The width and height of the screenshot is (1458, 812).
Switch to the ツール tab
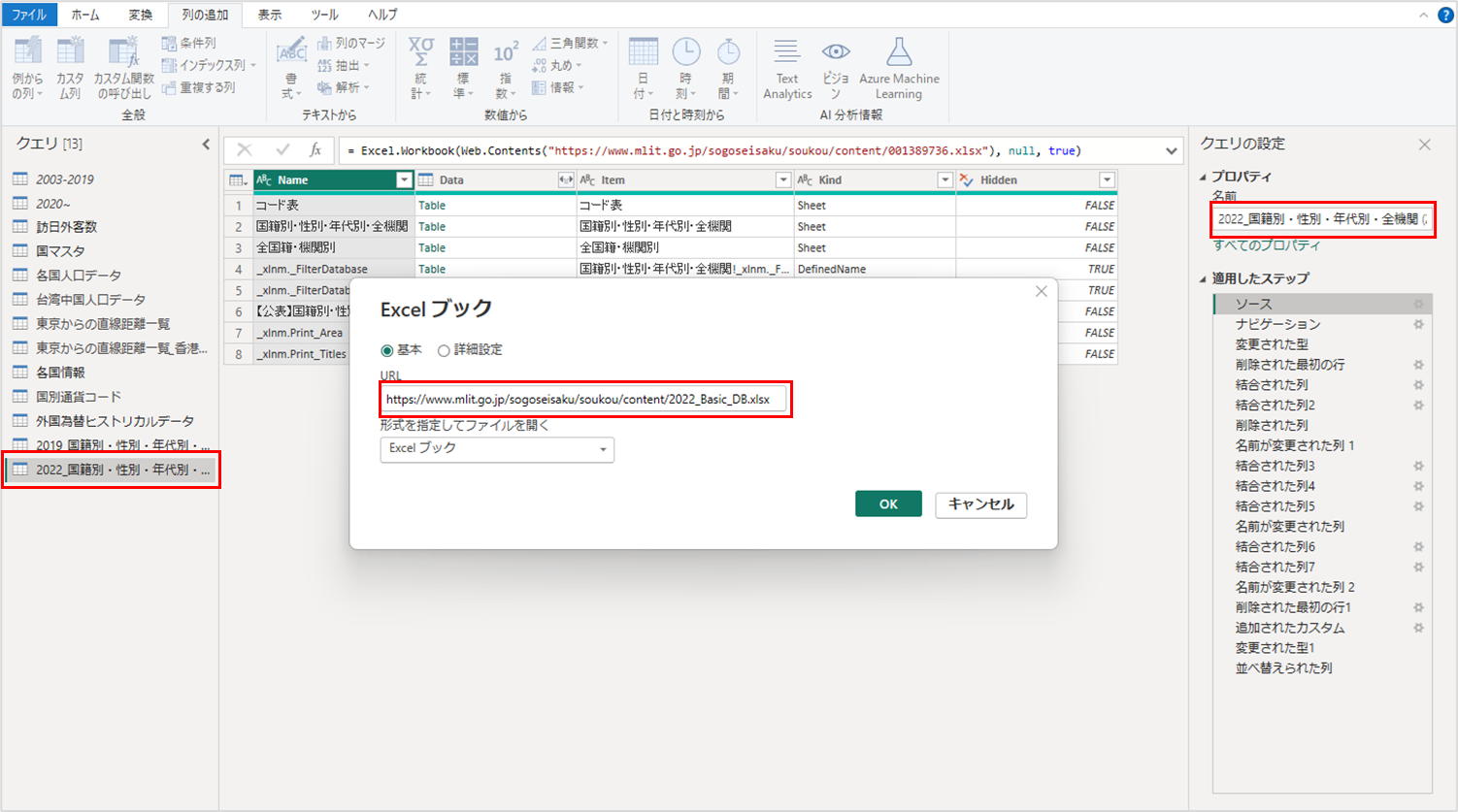click(324, 15)
